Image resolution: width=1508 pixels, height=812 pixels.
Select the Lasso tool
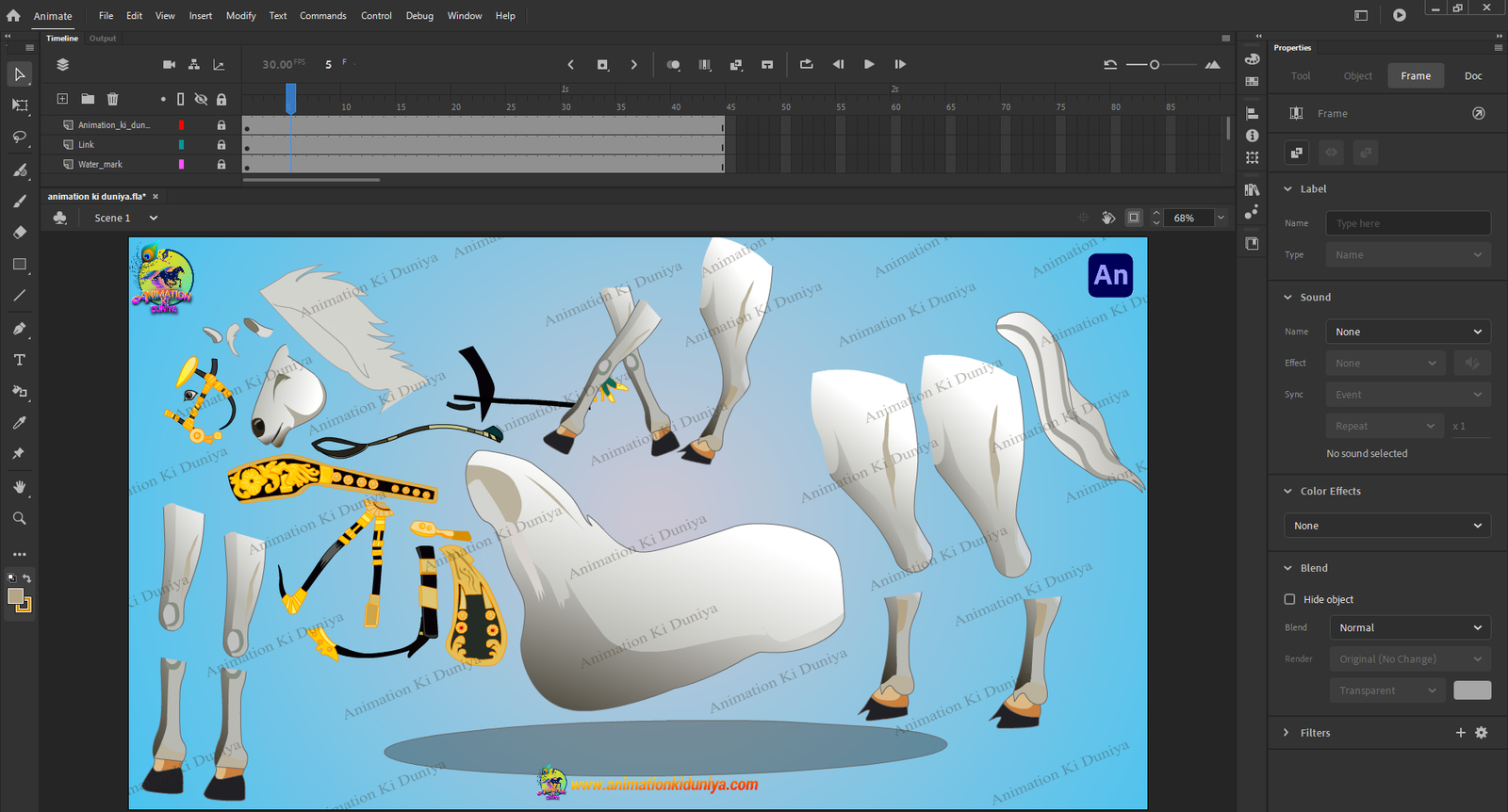click(19, 138)
